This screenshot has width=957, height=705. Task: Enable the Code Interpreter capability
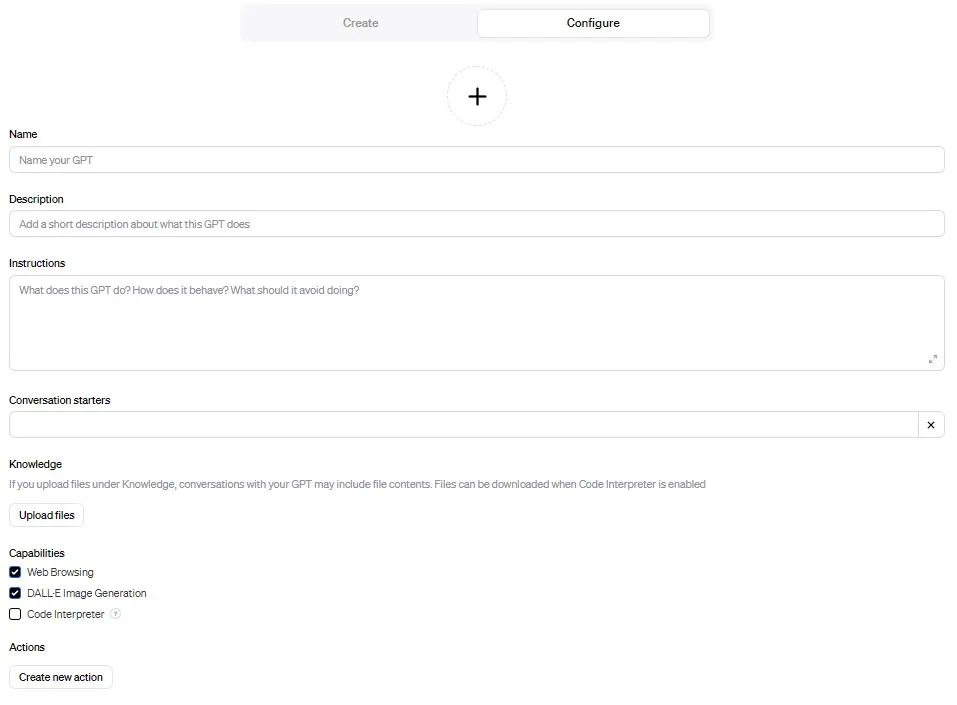pyautogui.click(x=15, y=613)
